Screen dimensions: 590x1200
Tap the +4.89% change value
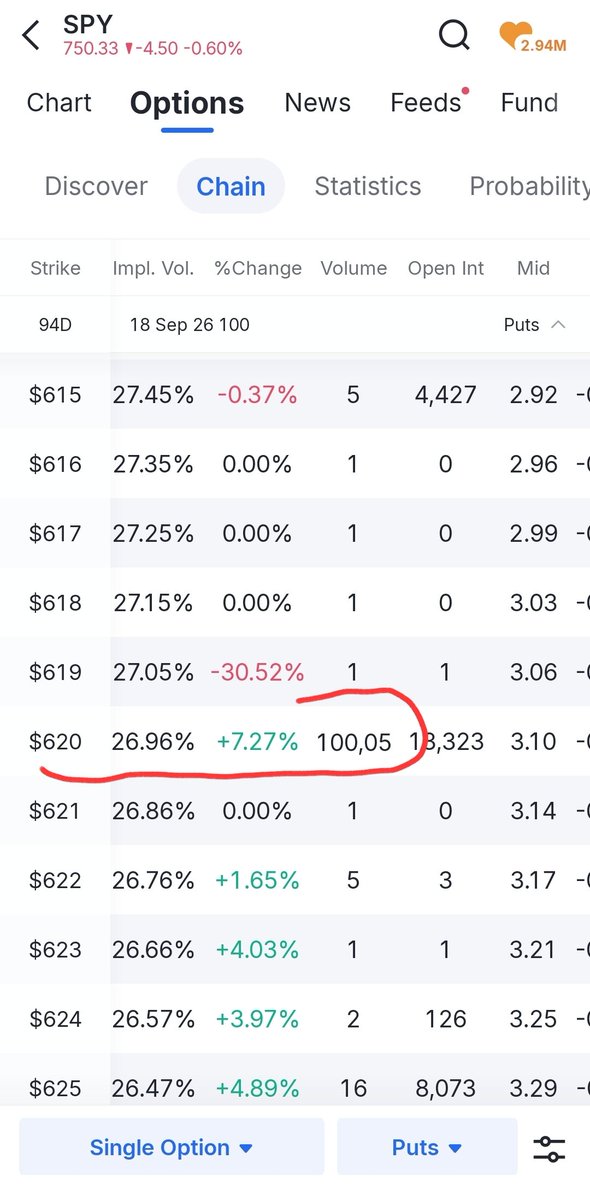pos(257,1088)
